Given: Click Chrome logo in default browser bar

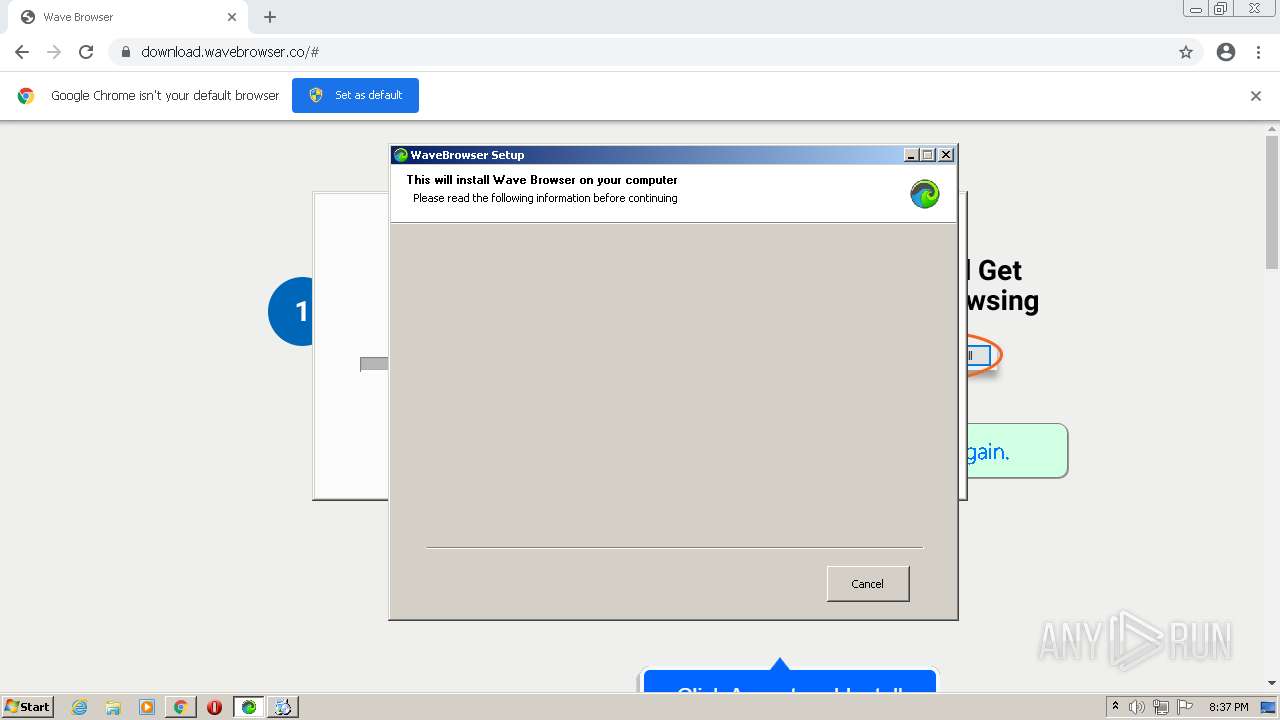Looking at the screenshot, I should pos(26,96).
